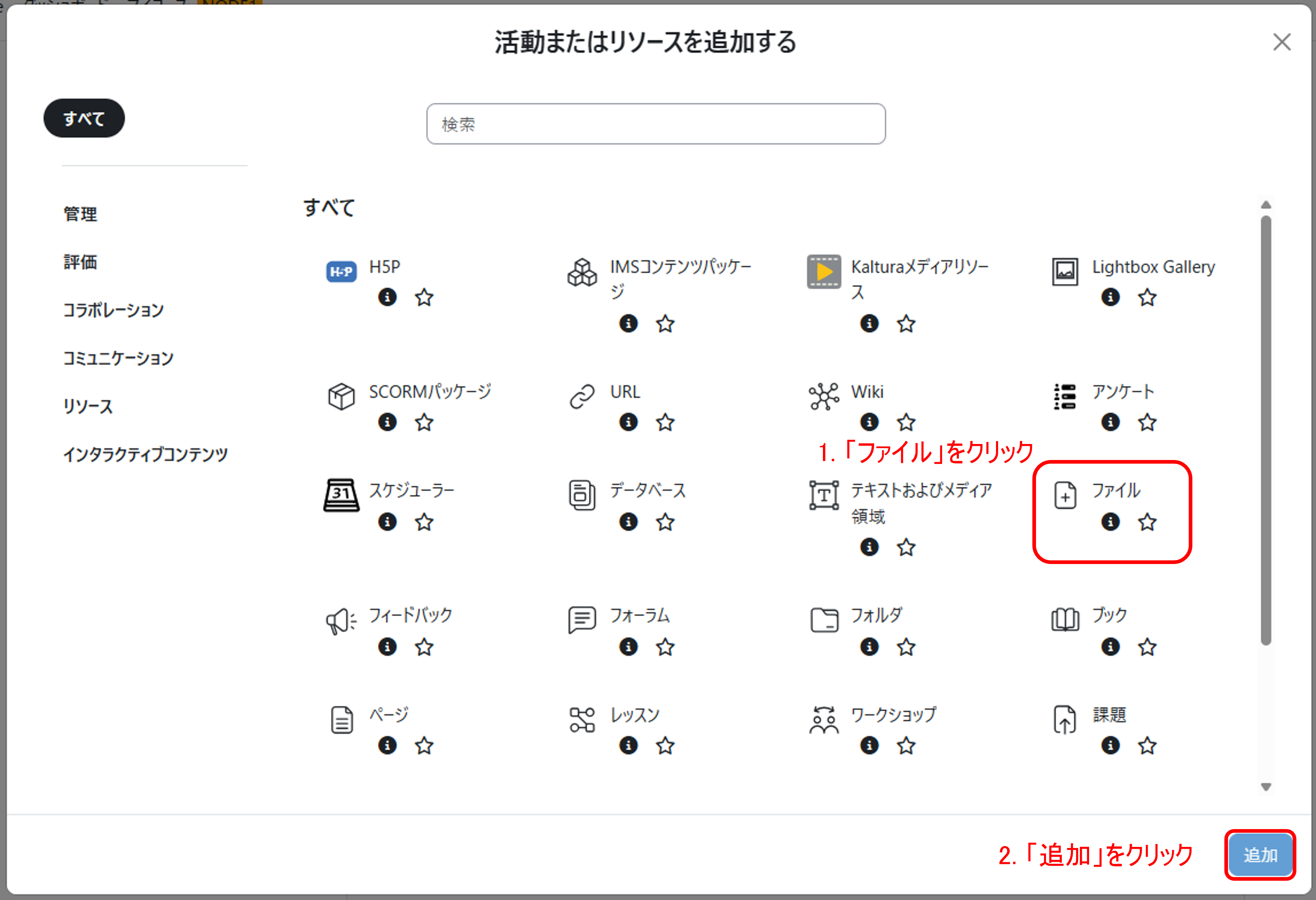Switch to the すべて category pill
This screenshot has height=900, width=1316.
pyautogui.click(x=84, y=119)
